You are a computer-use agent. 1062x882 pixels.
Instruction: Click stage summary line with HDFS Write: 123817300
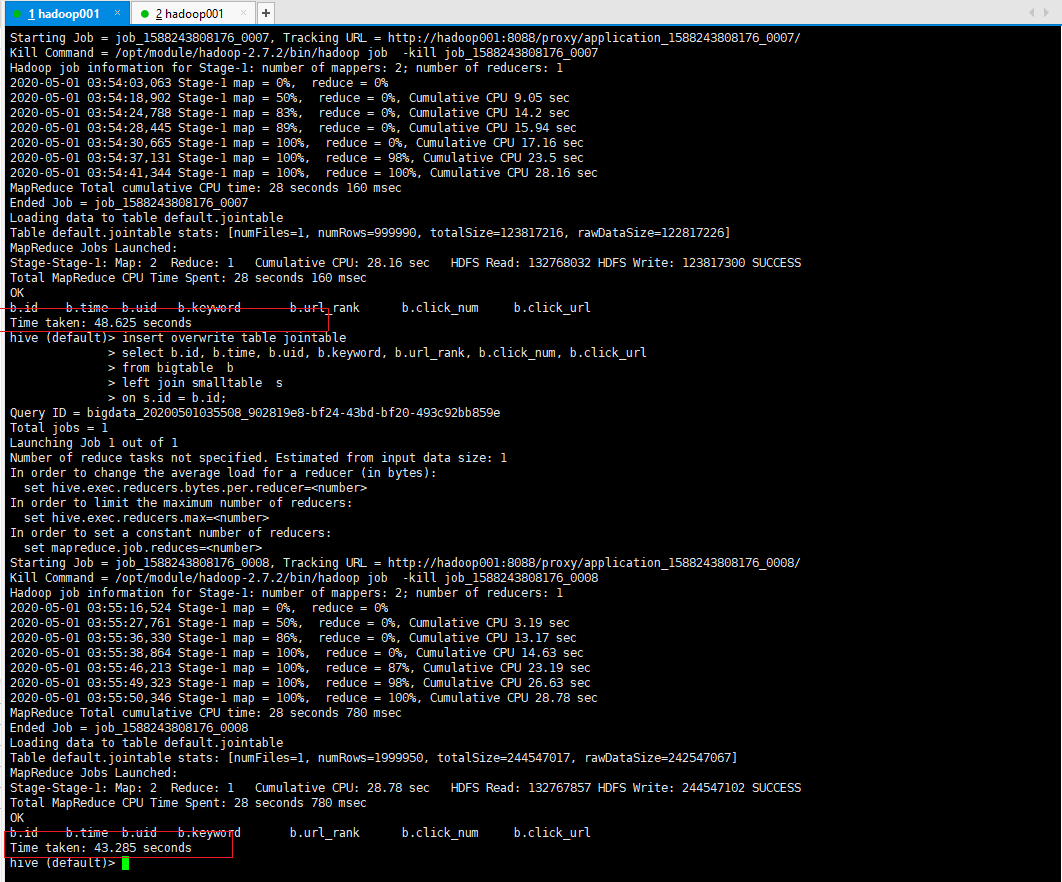(405, 263)
